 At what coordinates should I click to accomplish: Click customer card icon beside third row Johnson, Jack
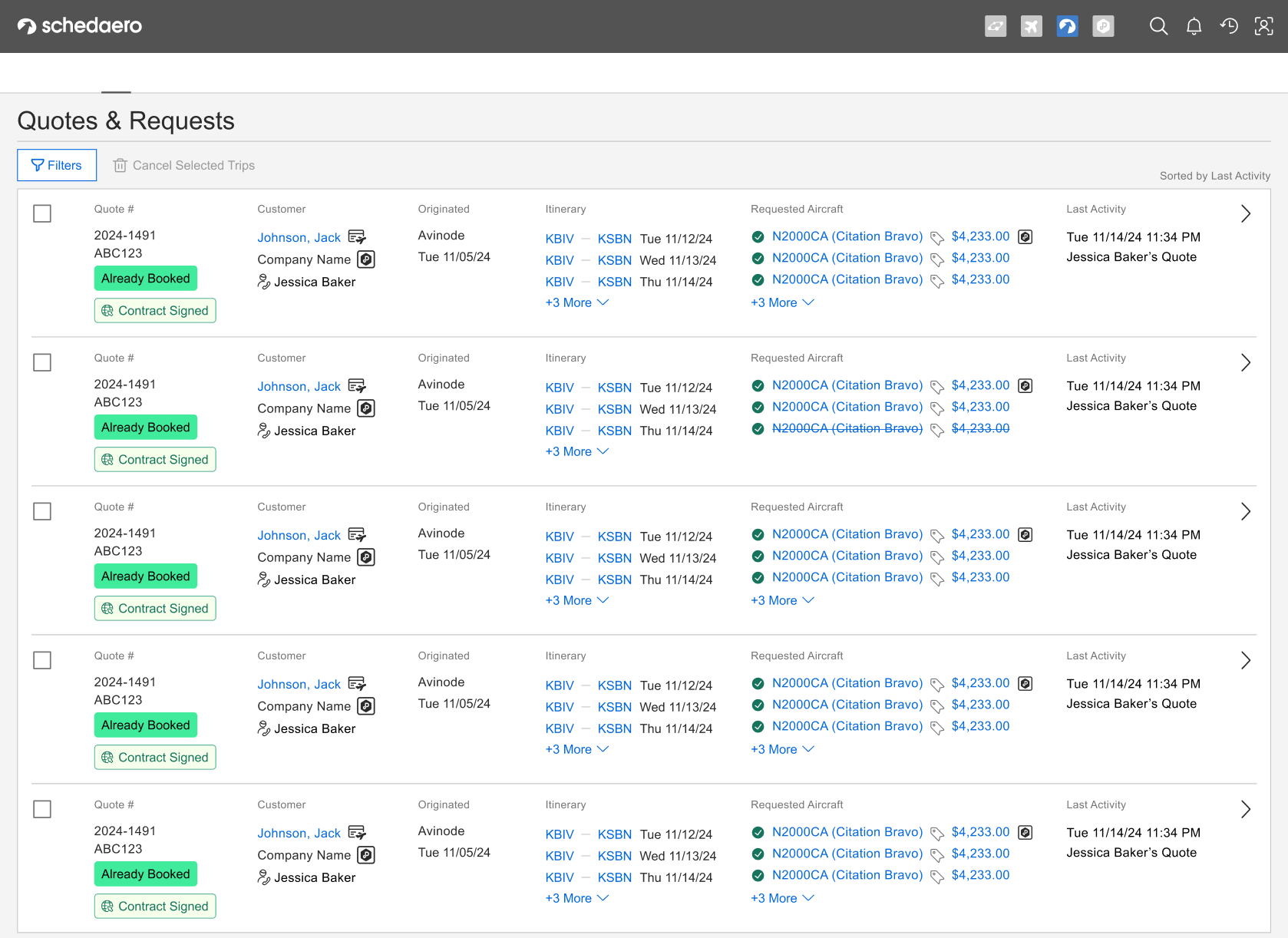(x=357, y=534)
